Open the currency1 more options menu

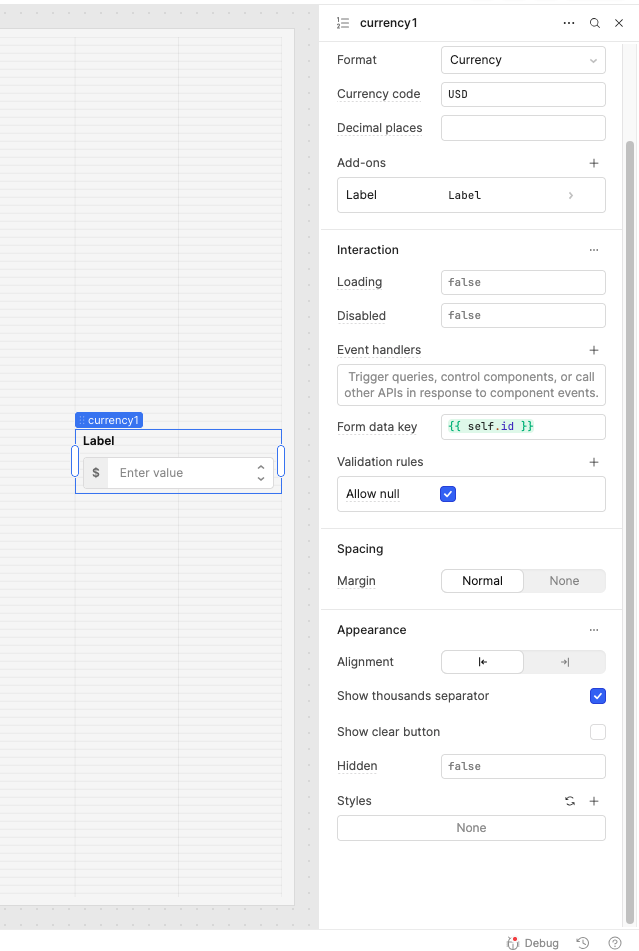pyautogui.click(x=569, y=23)
